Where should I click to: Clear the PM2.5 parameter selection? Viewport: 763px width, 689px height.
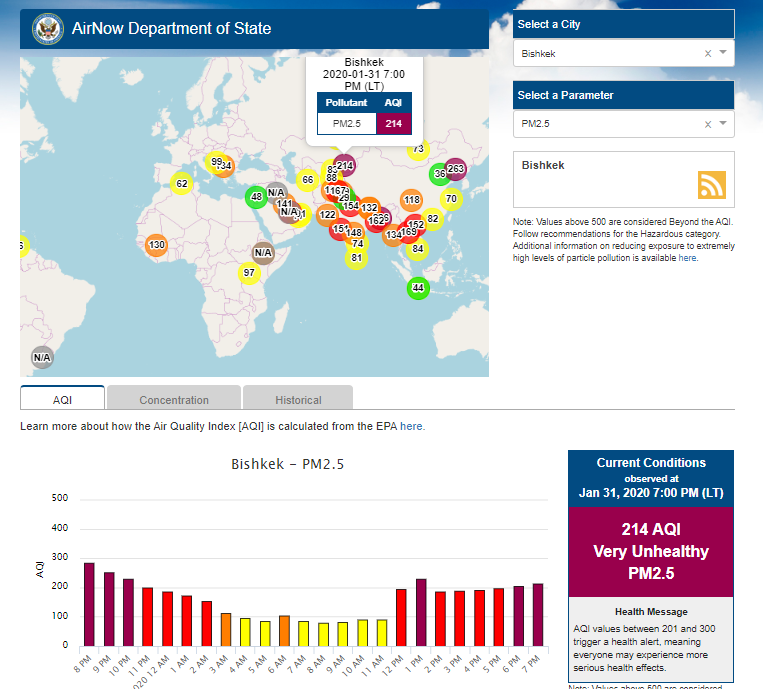708,125
